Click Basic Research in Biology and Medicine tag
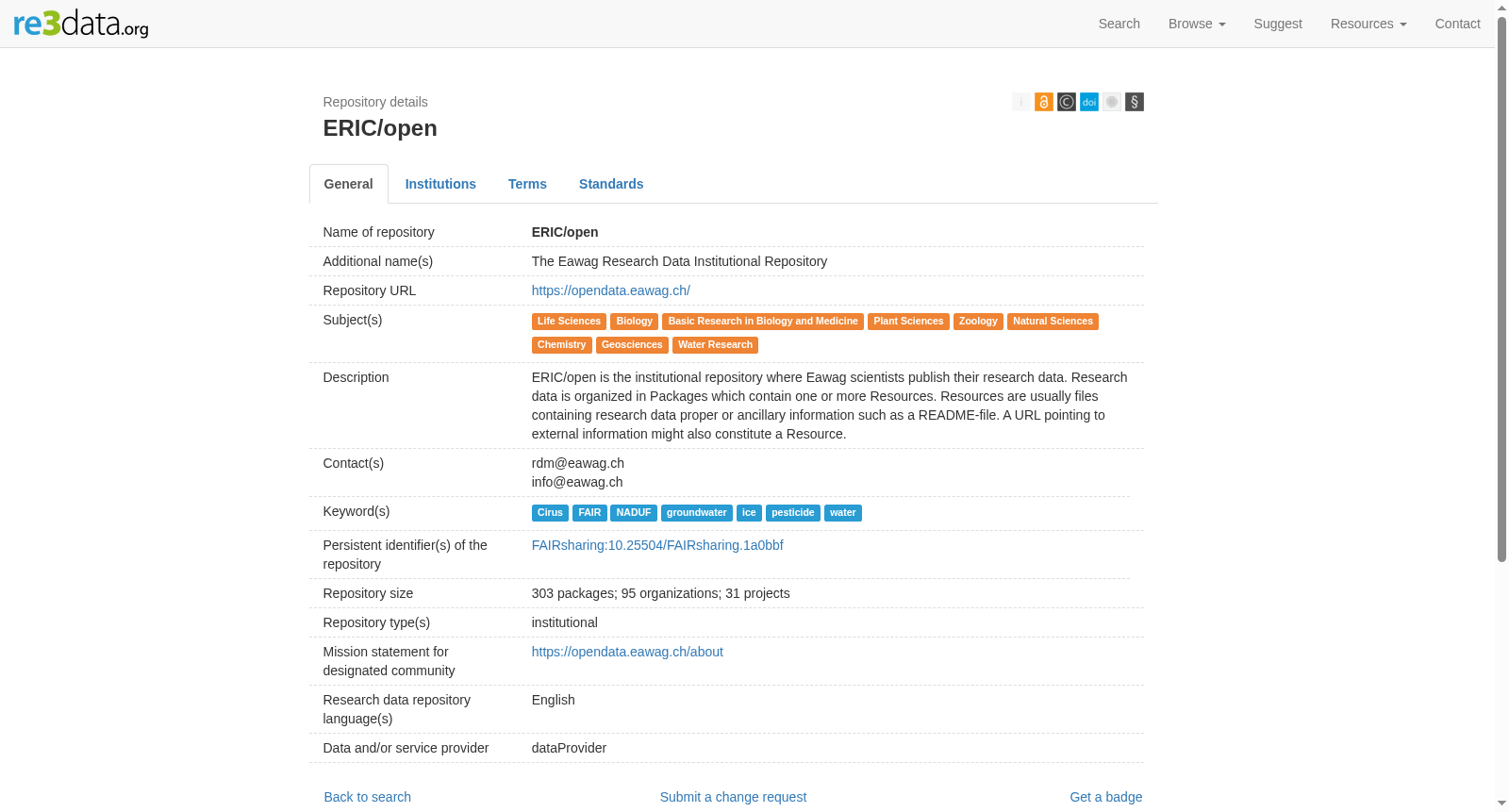 coord(763,322)
